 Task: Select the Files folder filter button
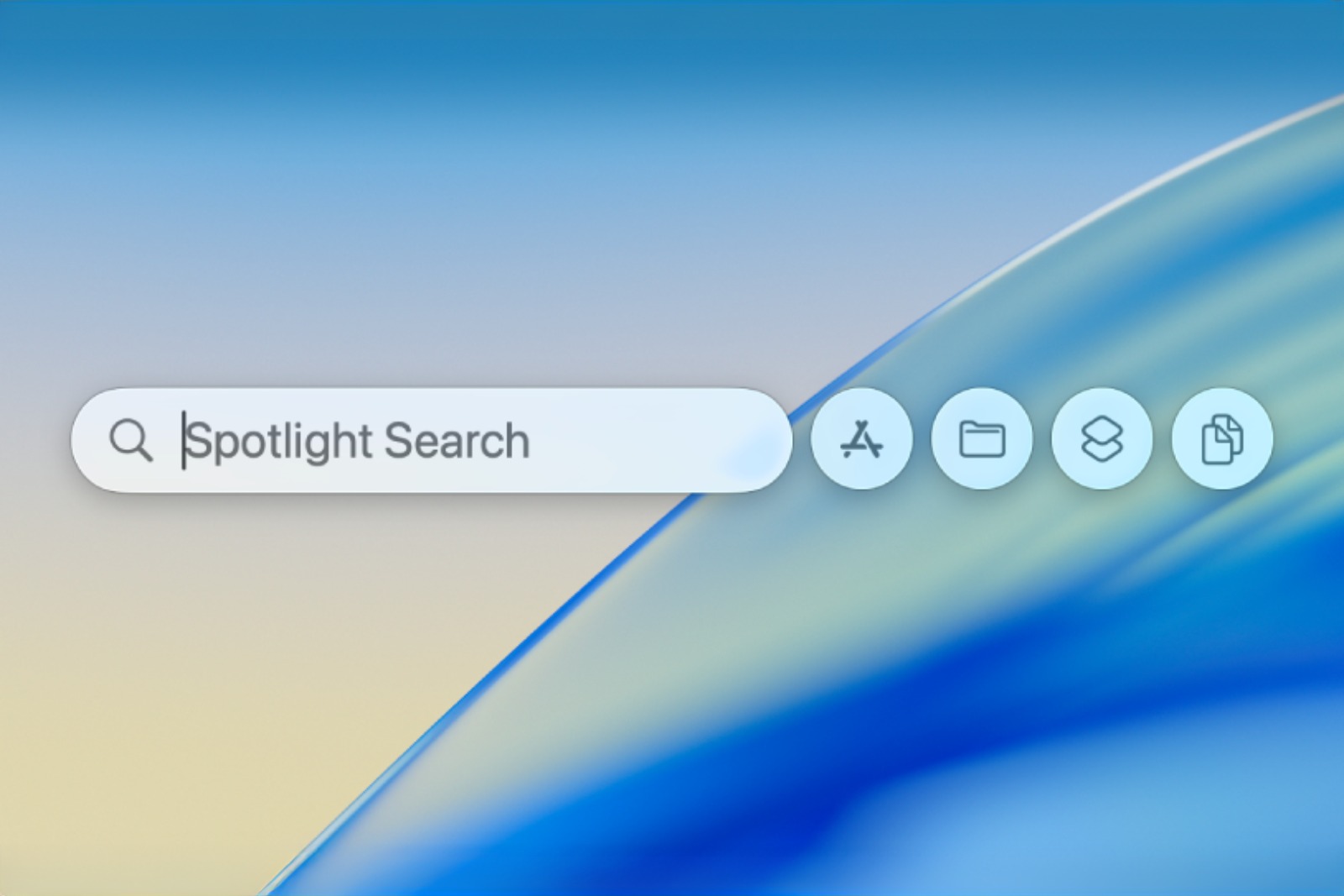coord(982,439)
